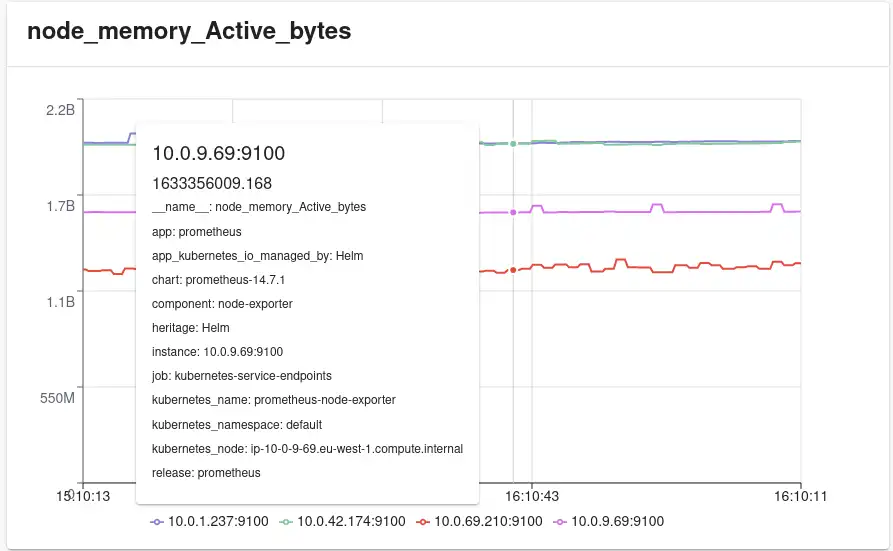Click the node_memory_Active_bytes panel title
Screen dimensions: 893x551
[189, 31]
